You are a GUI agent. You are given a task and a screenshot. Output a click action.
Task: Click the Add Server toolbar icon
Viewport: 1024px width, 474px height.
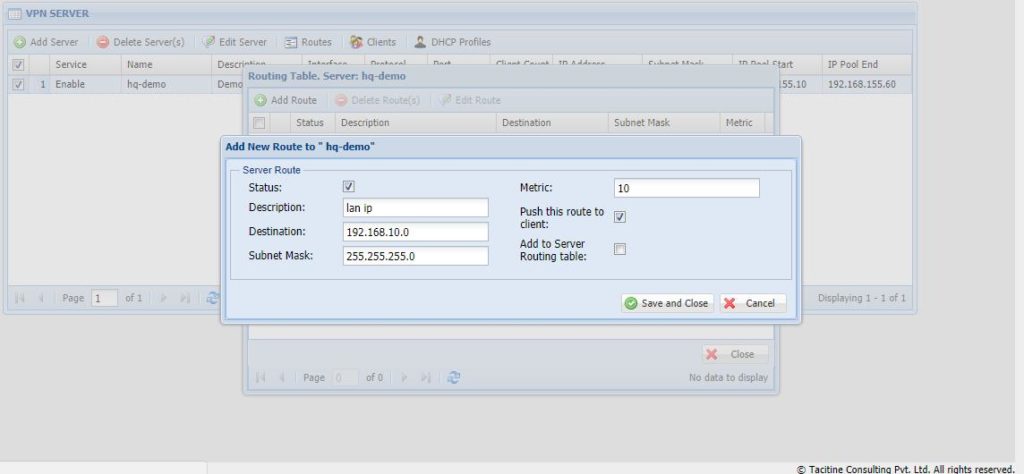click(20, 42)
